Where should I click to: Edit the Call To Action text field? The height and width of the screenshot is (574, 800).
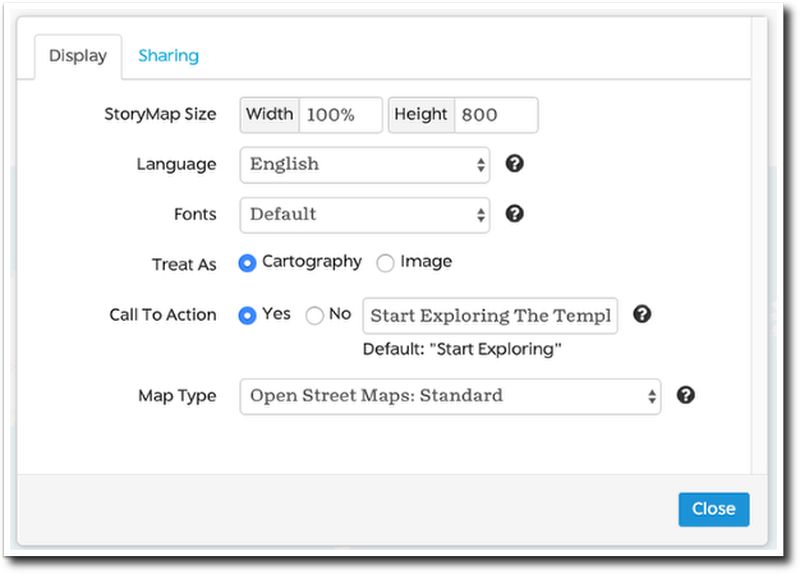click(490, 316)
